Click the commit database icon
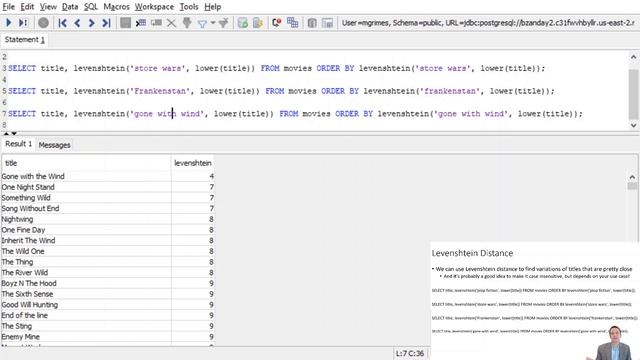This screenshot has width=640, height=360. click(242, 23)
